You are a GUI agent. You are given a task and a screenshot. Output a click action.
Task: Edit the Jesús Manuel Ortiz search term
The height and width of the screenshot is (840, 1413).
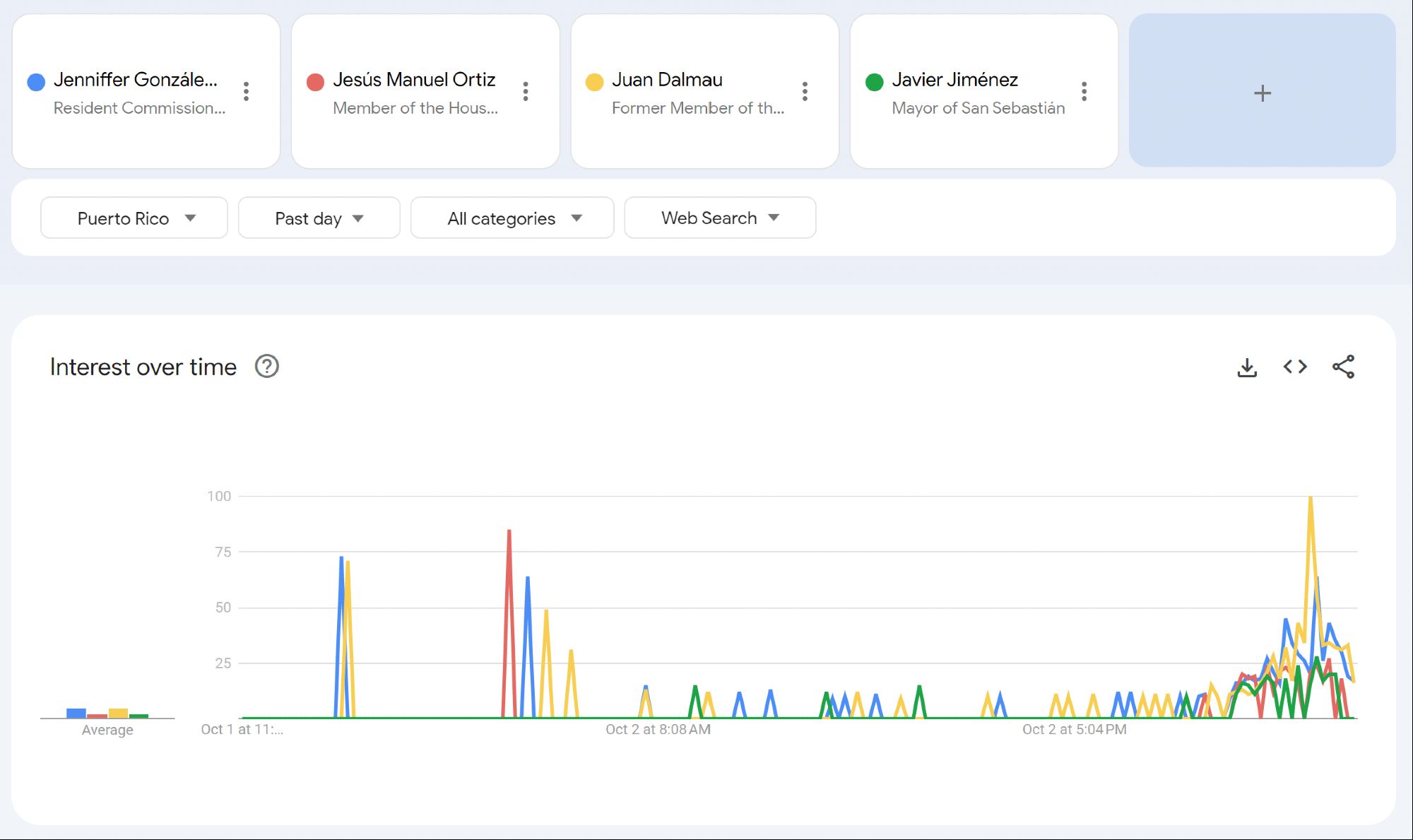pyautogui.click(x=414, y=80)
